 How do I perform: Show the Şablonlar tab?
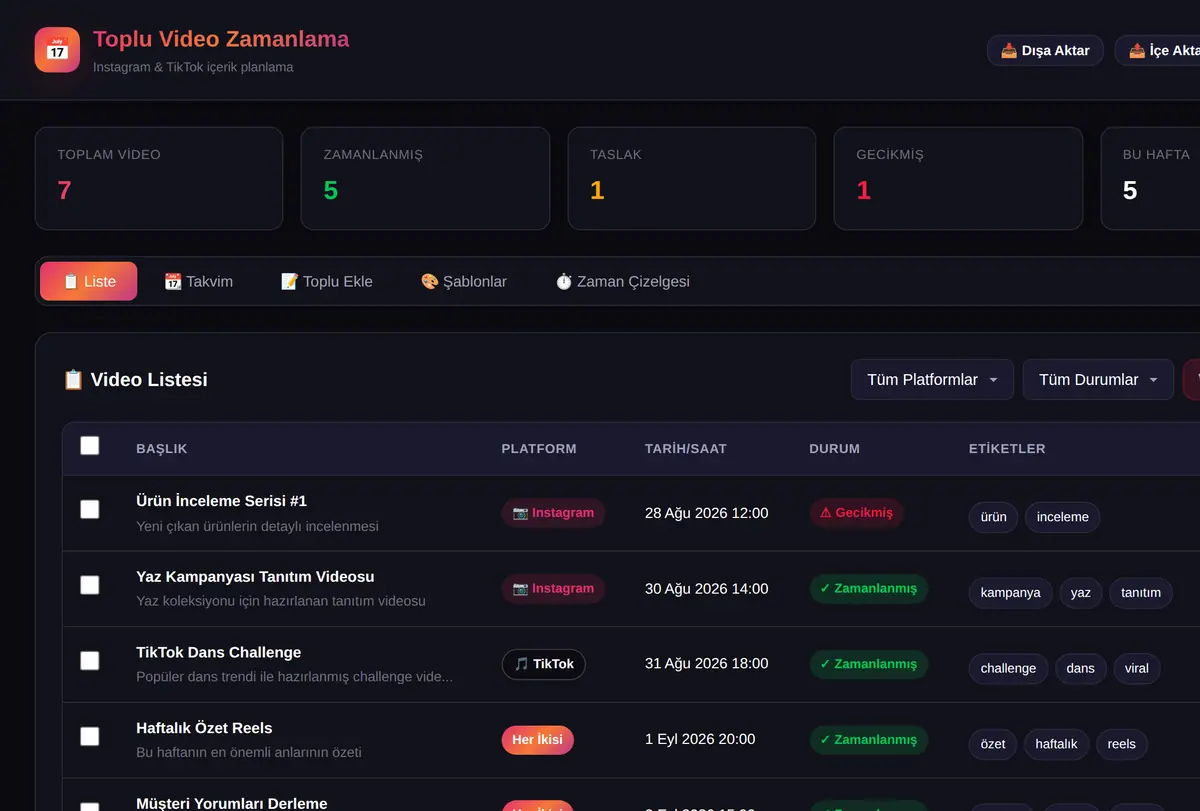pos(464,281)
